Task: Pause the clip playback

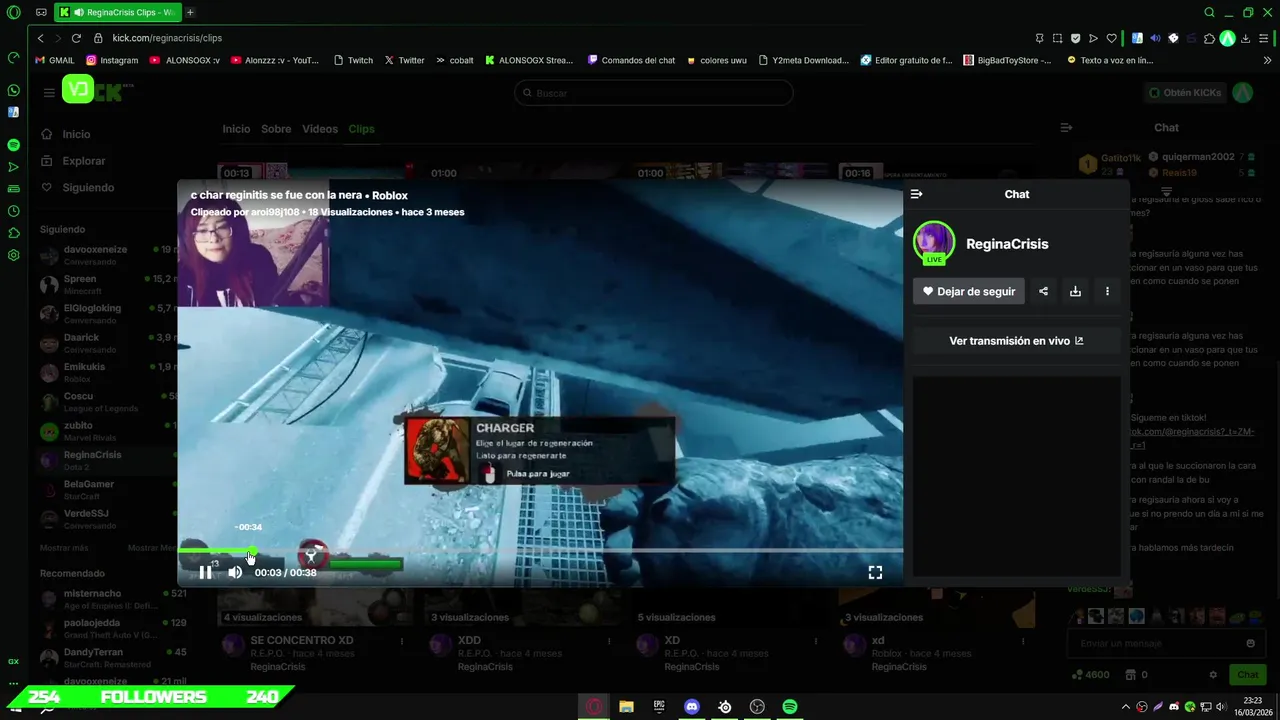Action: coord(205,572)
